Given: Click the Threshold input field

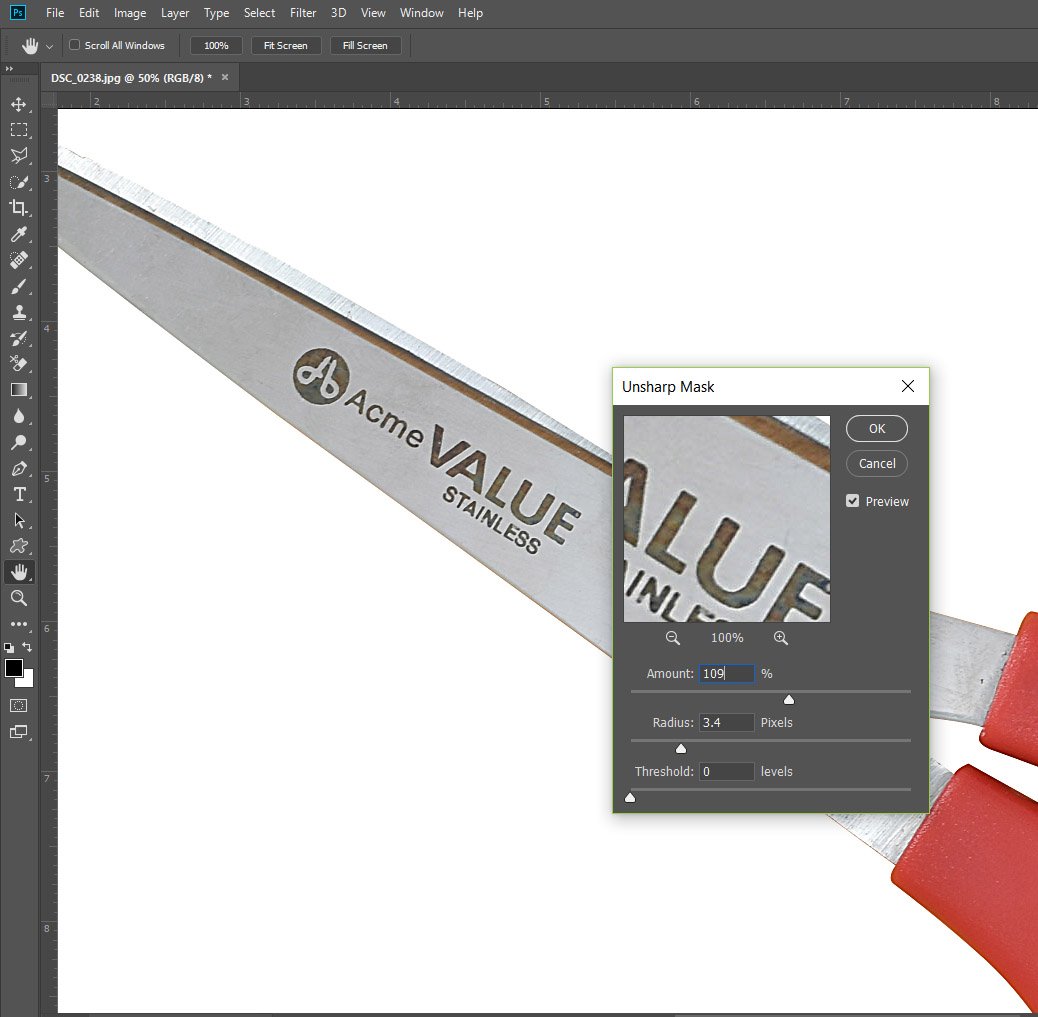Looking at the screenshot, I should click(726, 771).
